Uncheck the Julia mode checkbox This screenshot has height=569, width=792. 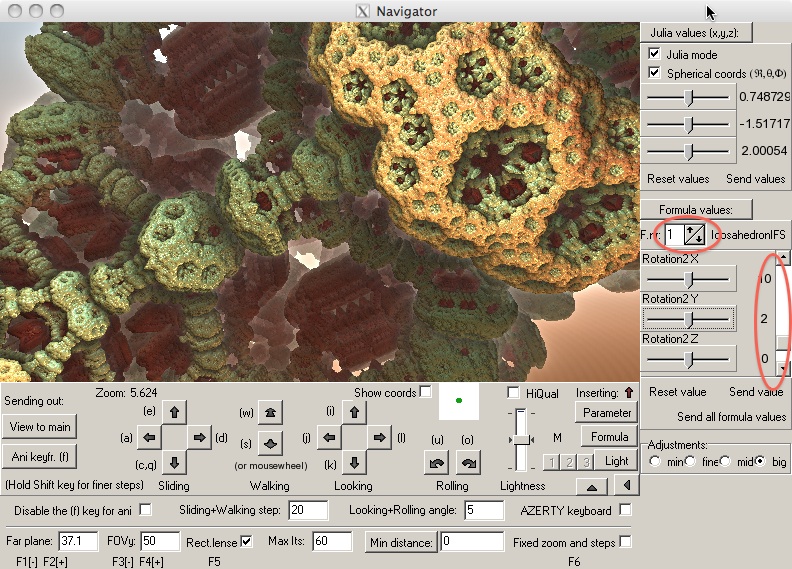[x=654, y=54]
